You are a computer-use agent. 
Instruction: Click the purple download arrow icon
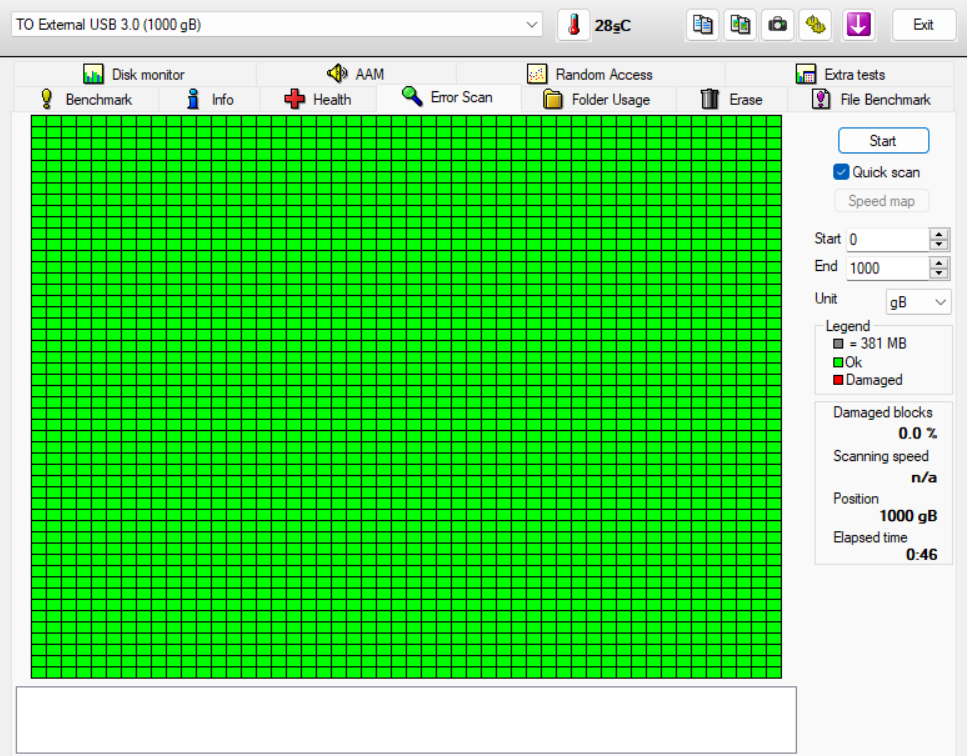(858, 25)
